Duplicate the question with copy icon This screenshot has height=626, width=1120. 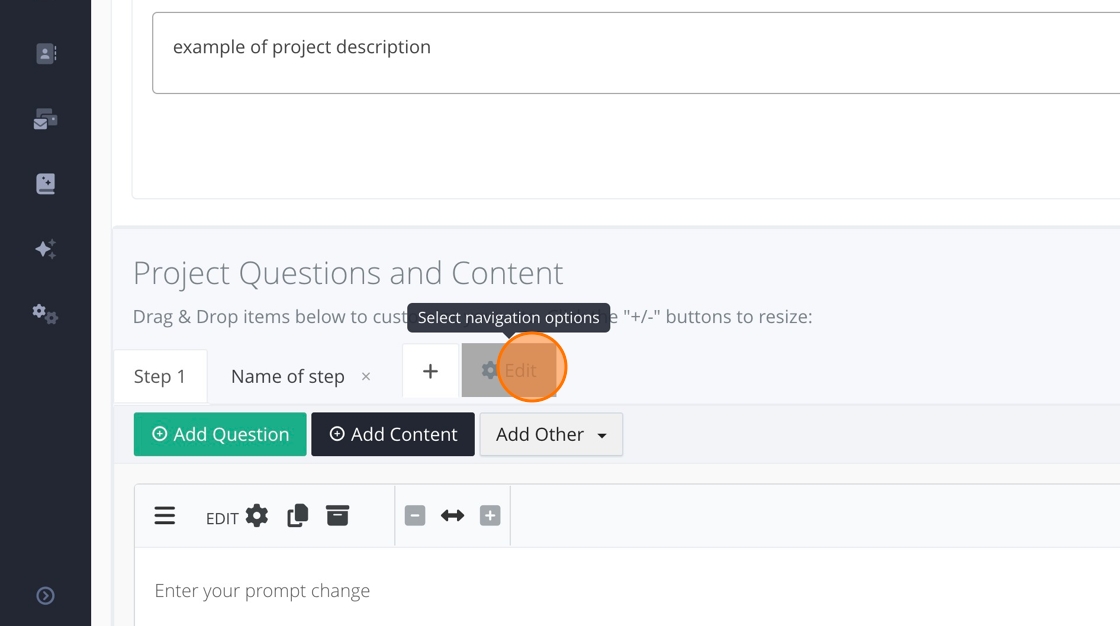click(x=297, y=516)
